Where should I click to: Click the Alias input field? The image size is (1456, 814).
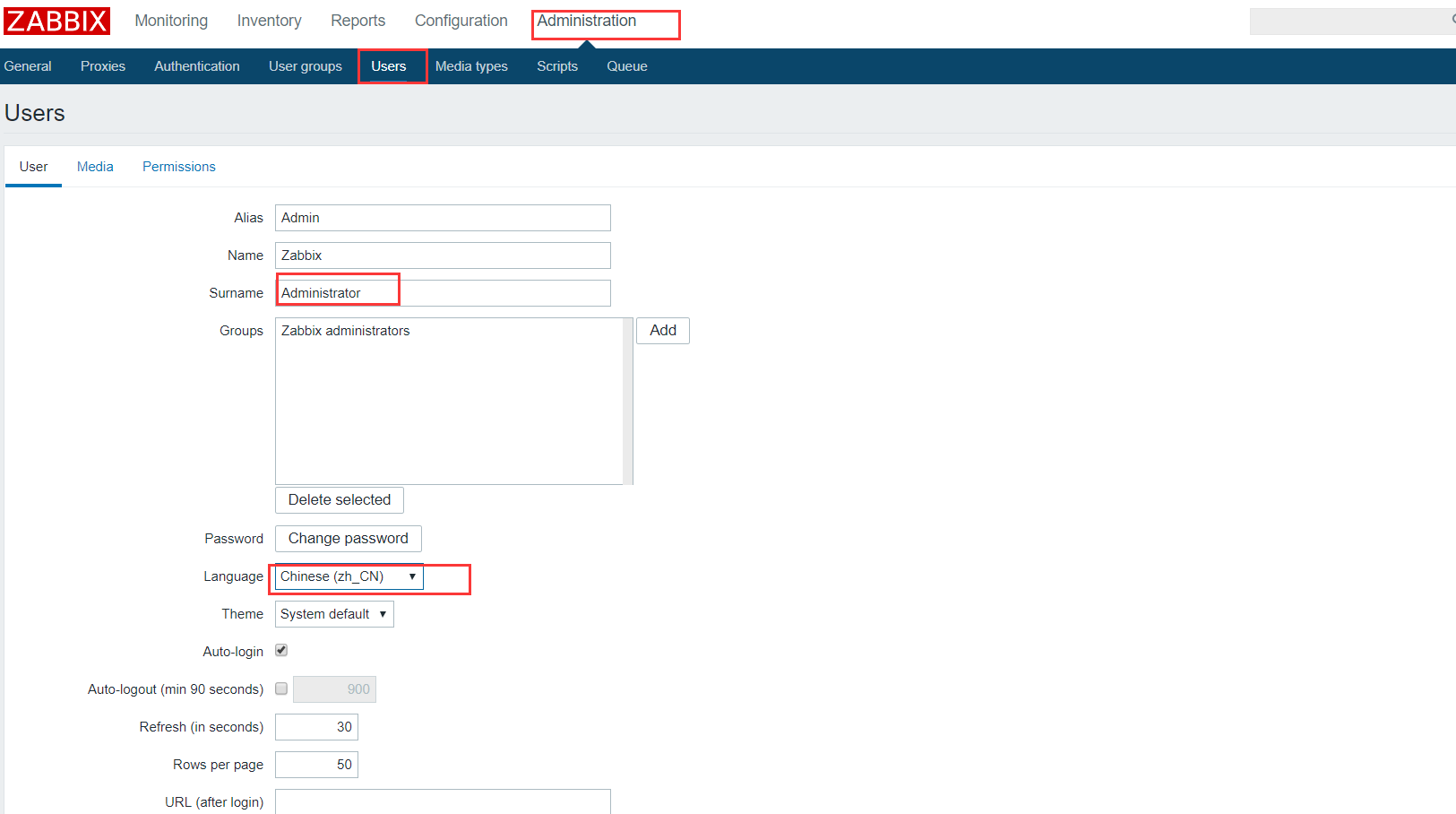click(443, 218)
